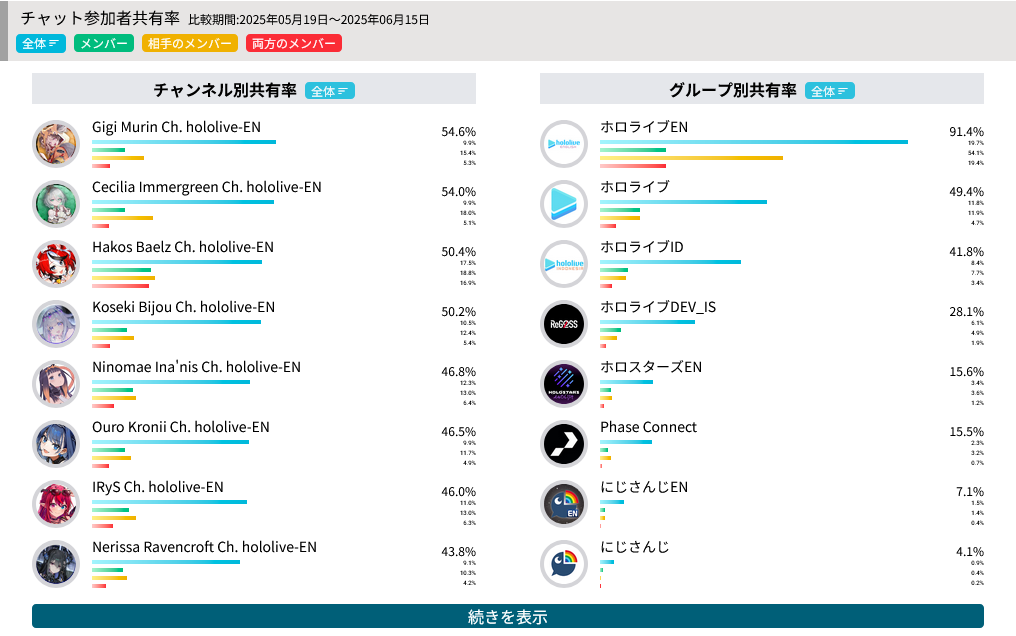Click Cecilia Immergreen channel avatar
Image resolution: width=1016 pixels, height=636 pixels.
[x=56, y=204]
